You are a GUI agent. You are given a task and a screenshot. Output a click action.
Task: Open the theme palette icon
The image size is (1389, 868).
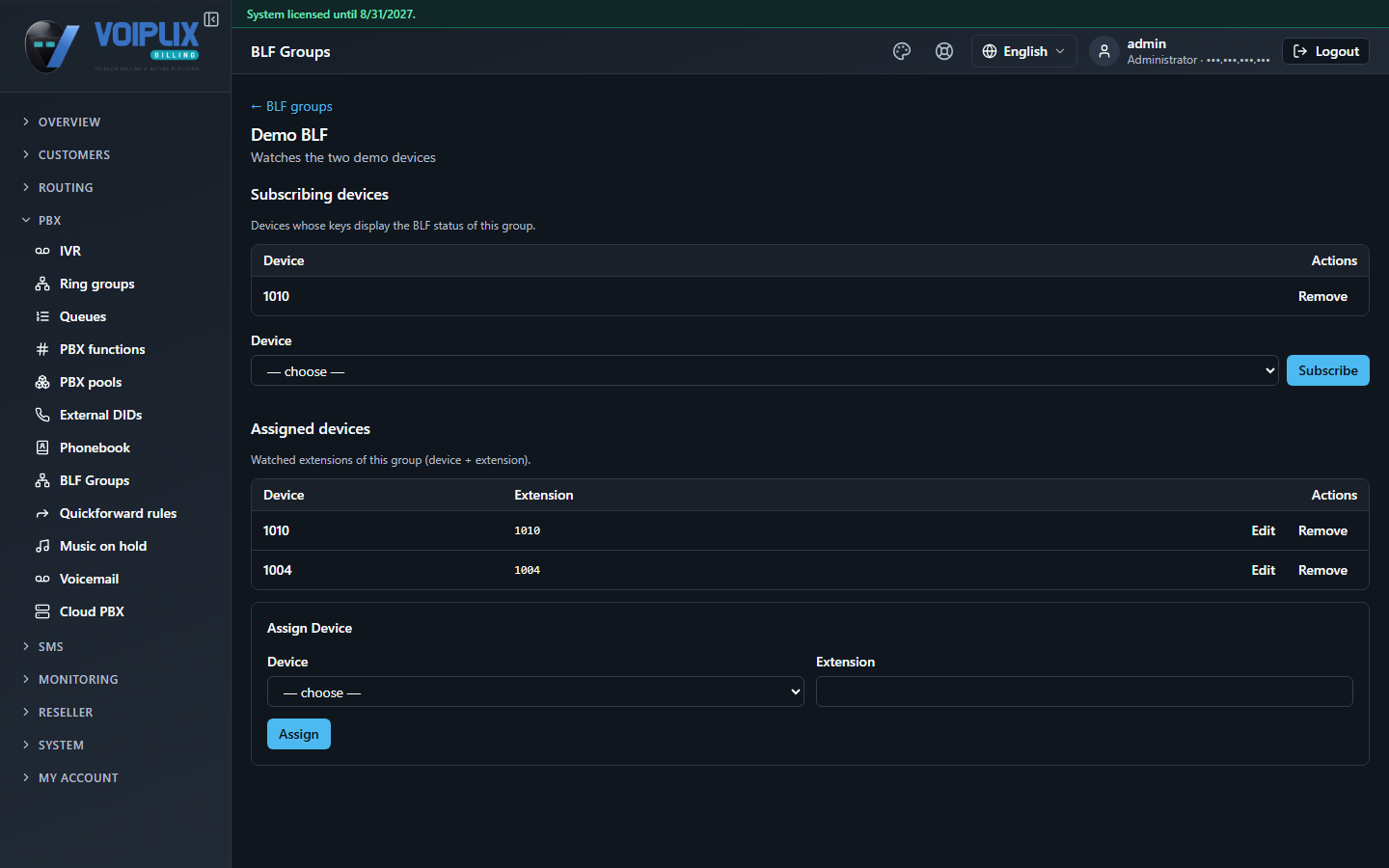click(x=902, y=51)
